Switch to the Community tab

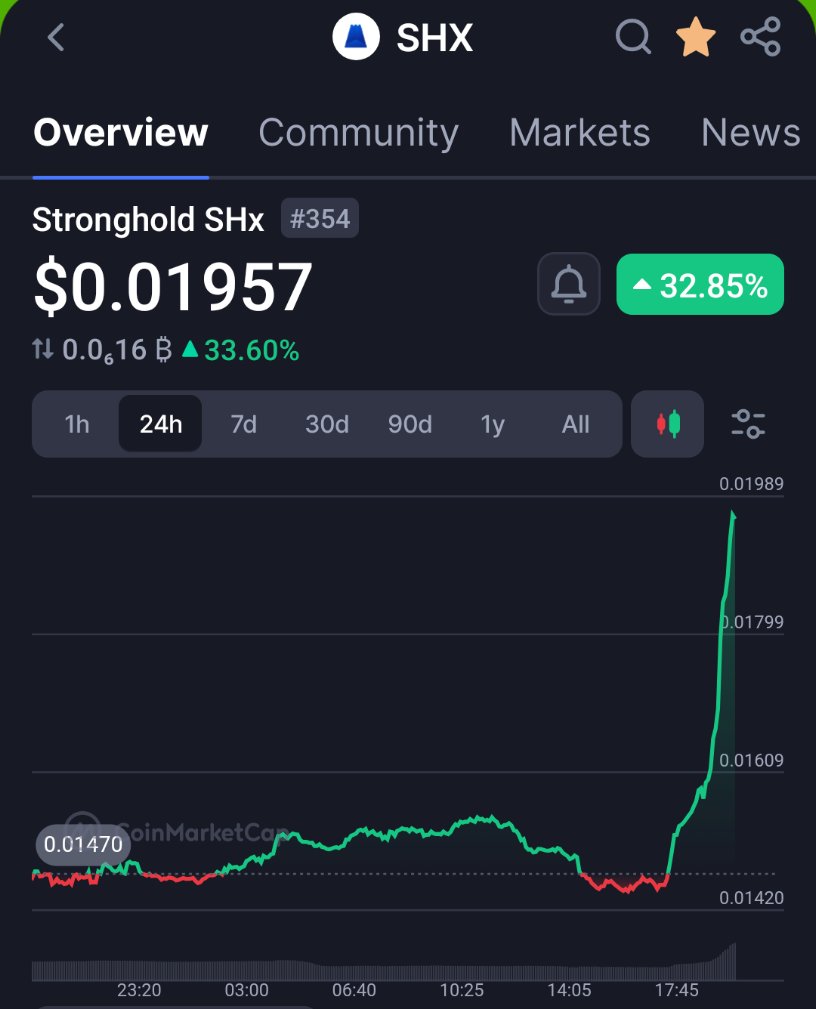pos(358,133)
